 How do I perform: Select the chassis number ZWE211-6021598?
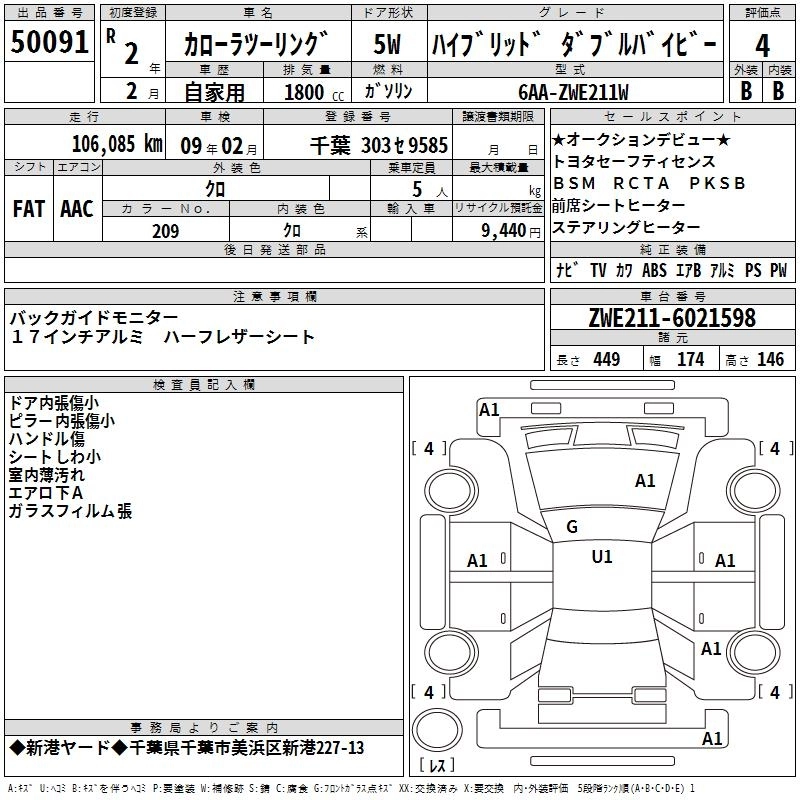coord(672,319)
